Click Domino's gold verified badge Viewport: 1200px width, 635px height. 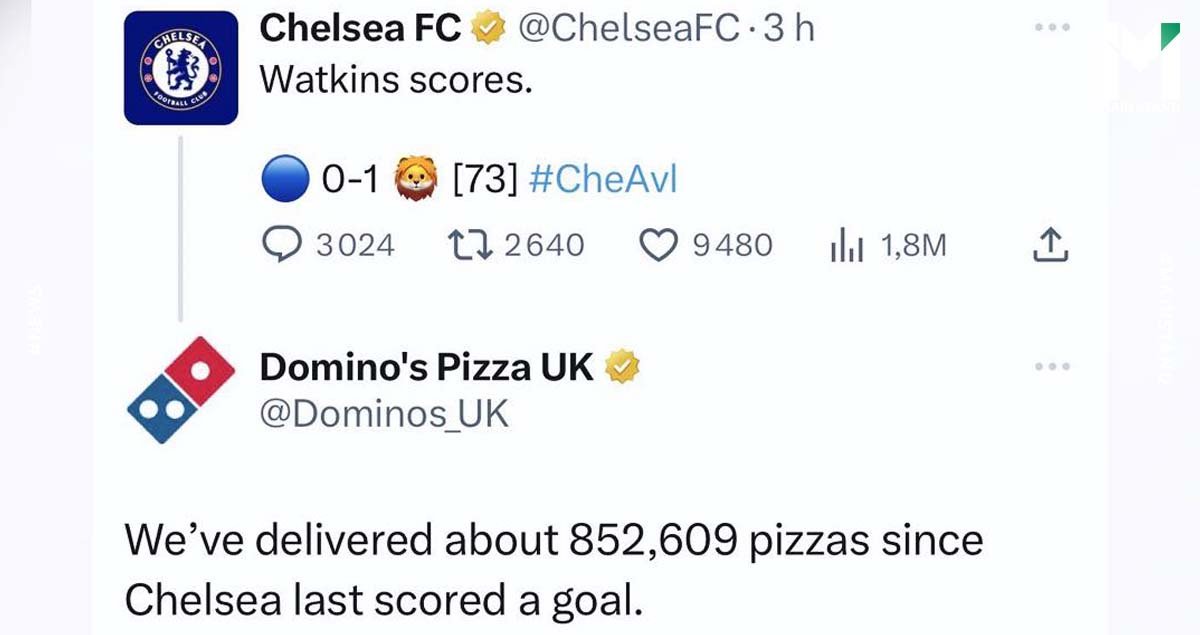pos(621,367)
